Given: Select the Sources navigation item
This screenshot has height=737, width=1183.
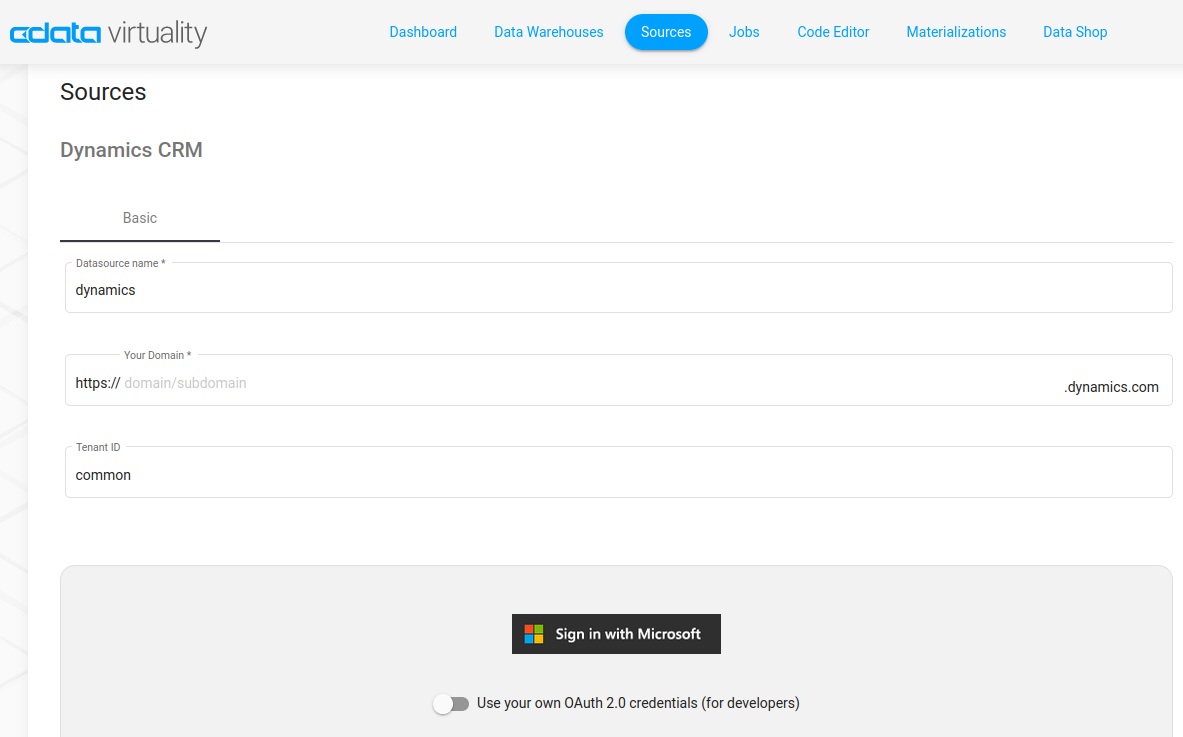Looking at the screenshot, I should click(666, 32).
